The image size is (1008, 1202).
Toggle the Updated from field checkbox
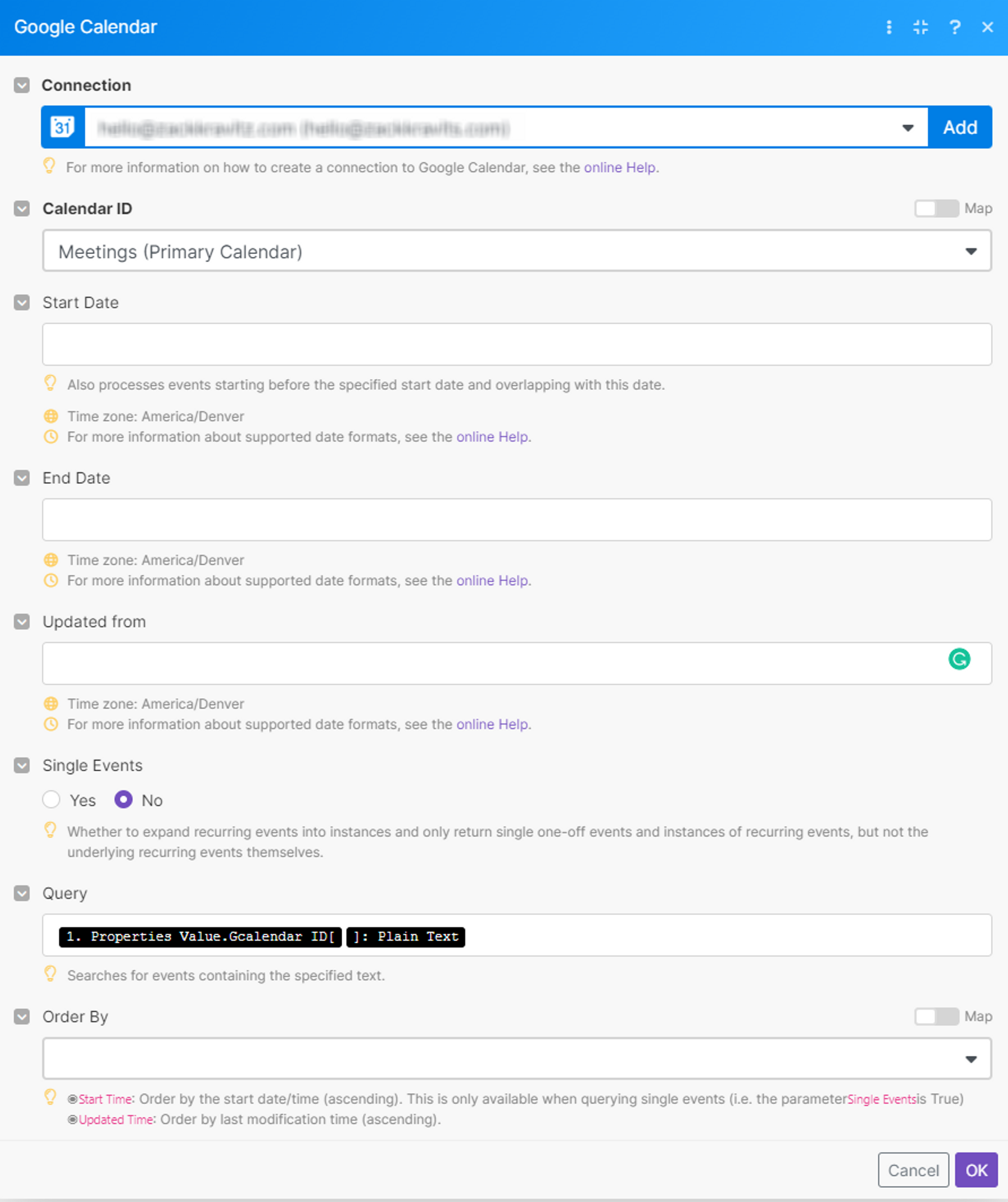tap(22, 622)
